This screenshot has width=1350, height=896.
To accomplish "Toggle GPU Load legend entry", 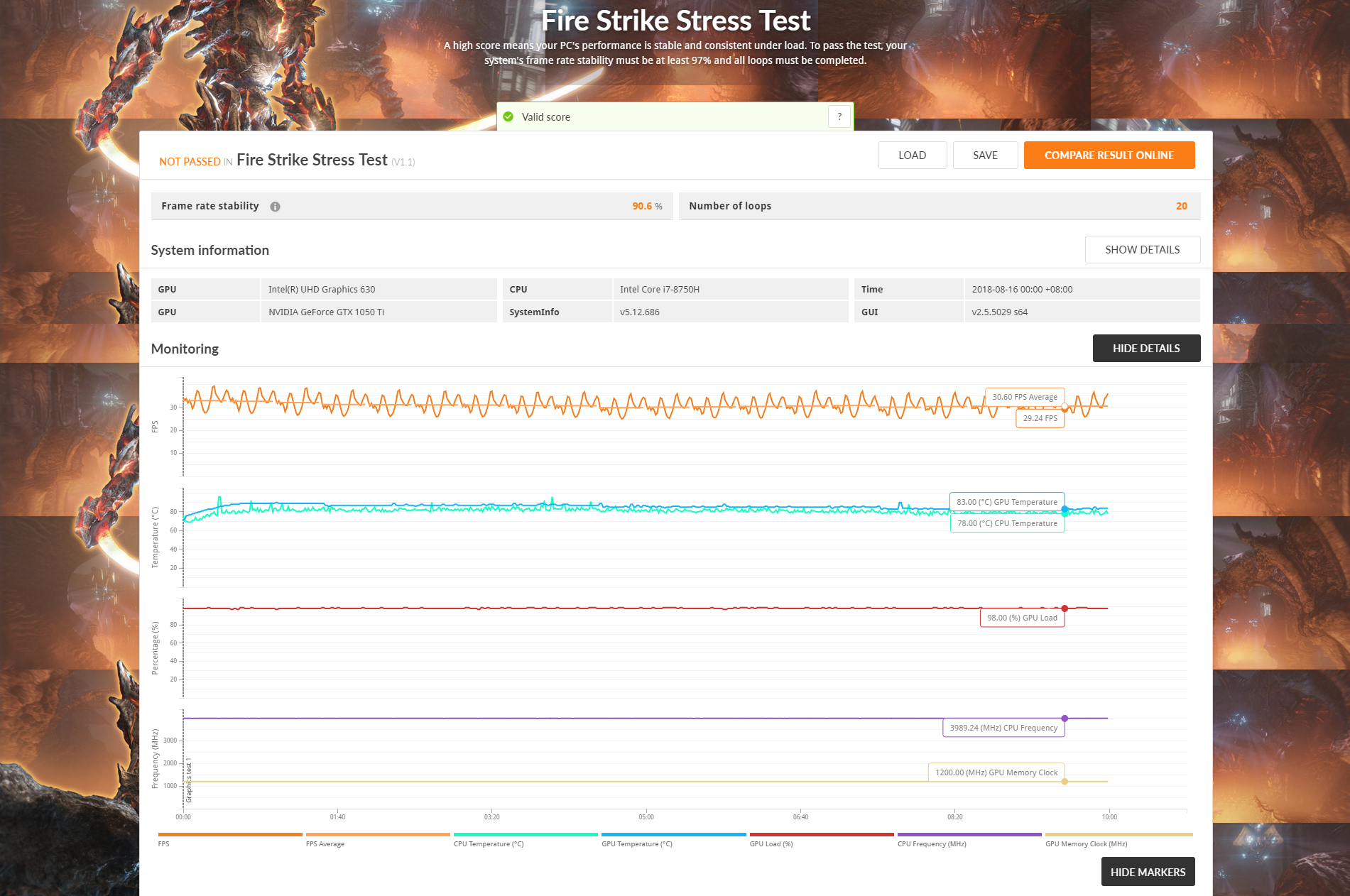I will (x=771, y=844).
